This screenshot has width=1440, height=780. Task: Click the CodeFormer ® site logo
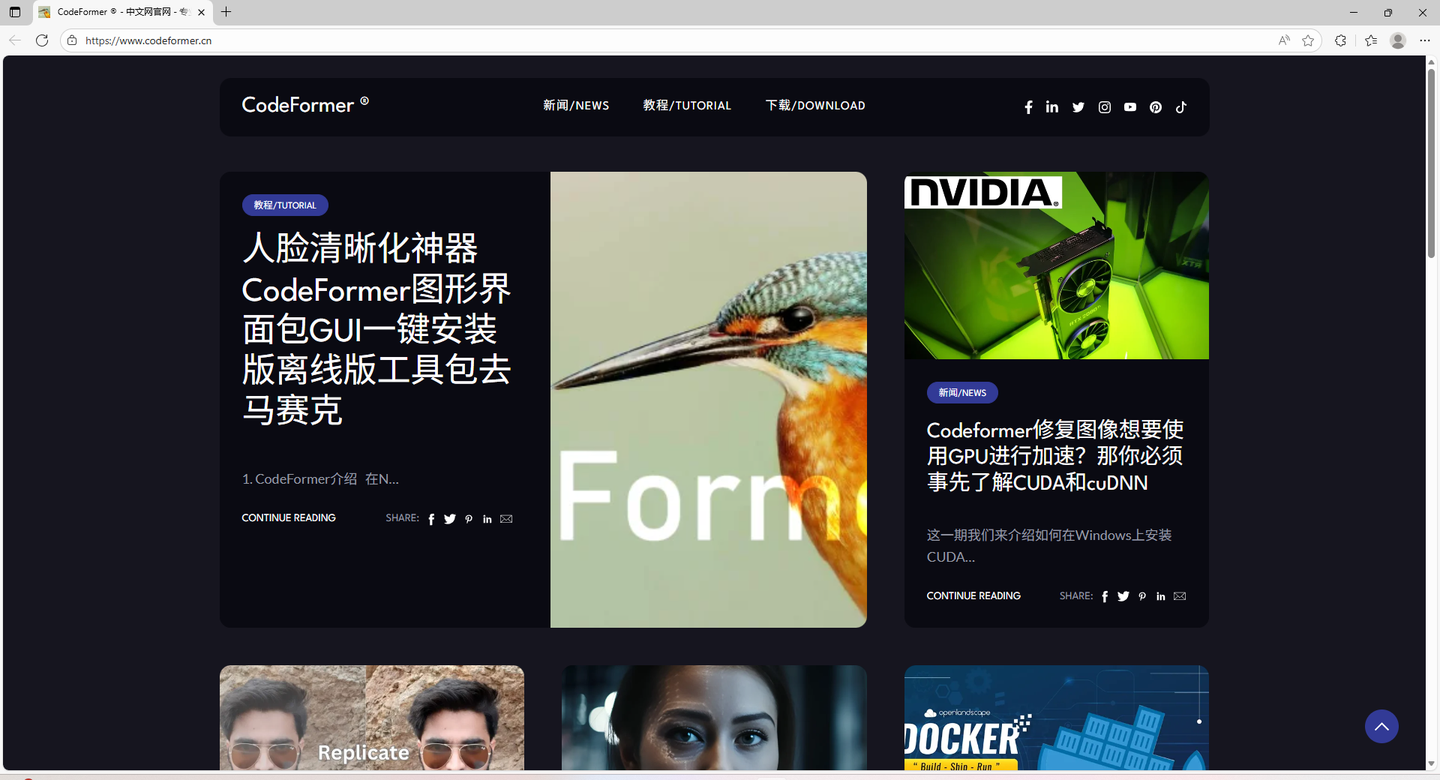point(305,104)
